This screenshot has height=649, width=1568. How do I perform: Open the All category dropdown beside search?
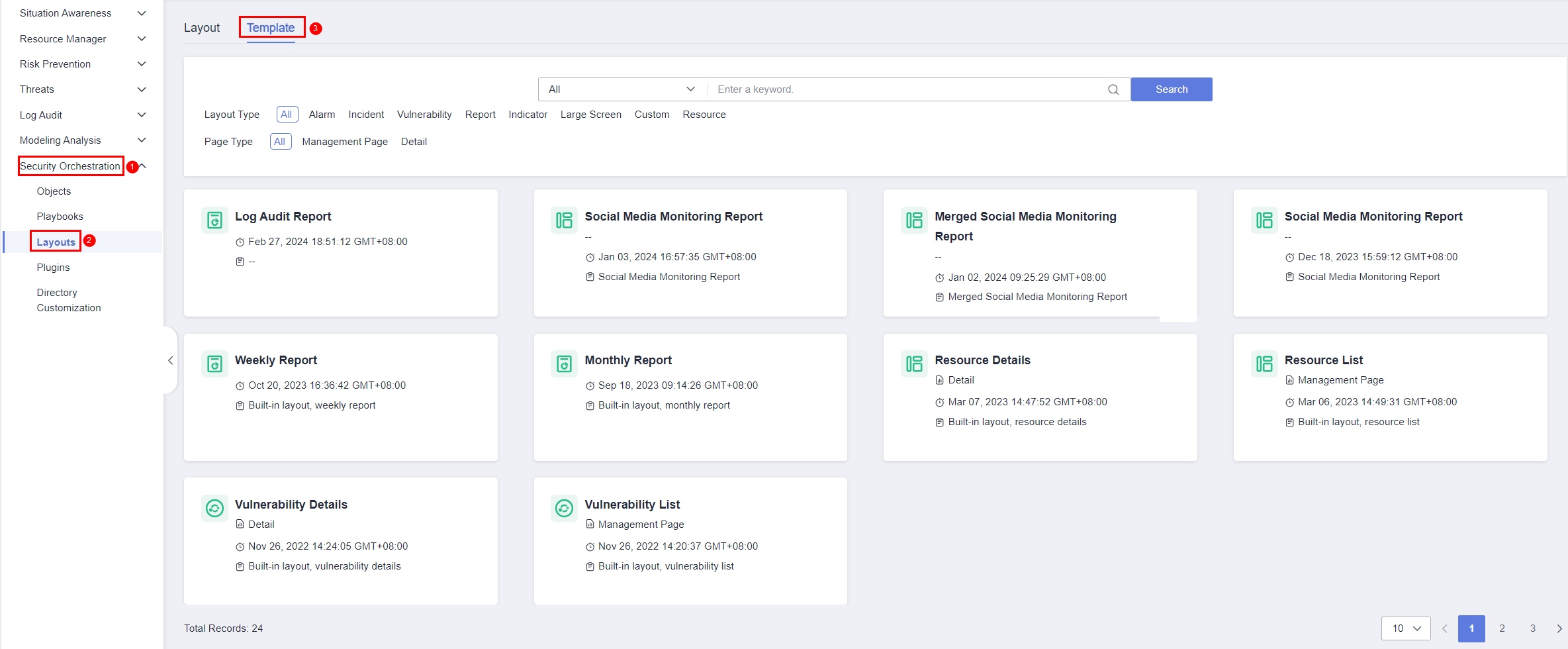click(x=622, y=89)
